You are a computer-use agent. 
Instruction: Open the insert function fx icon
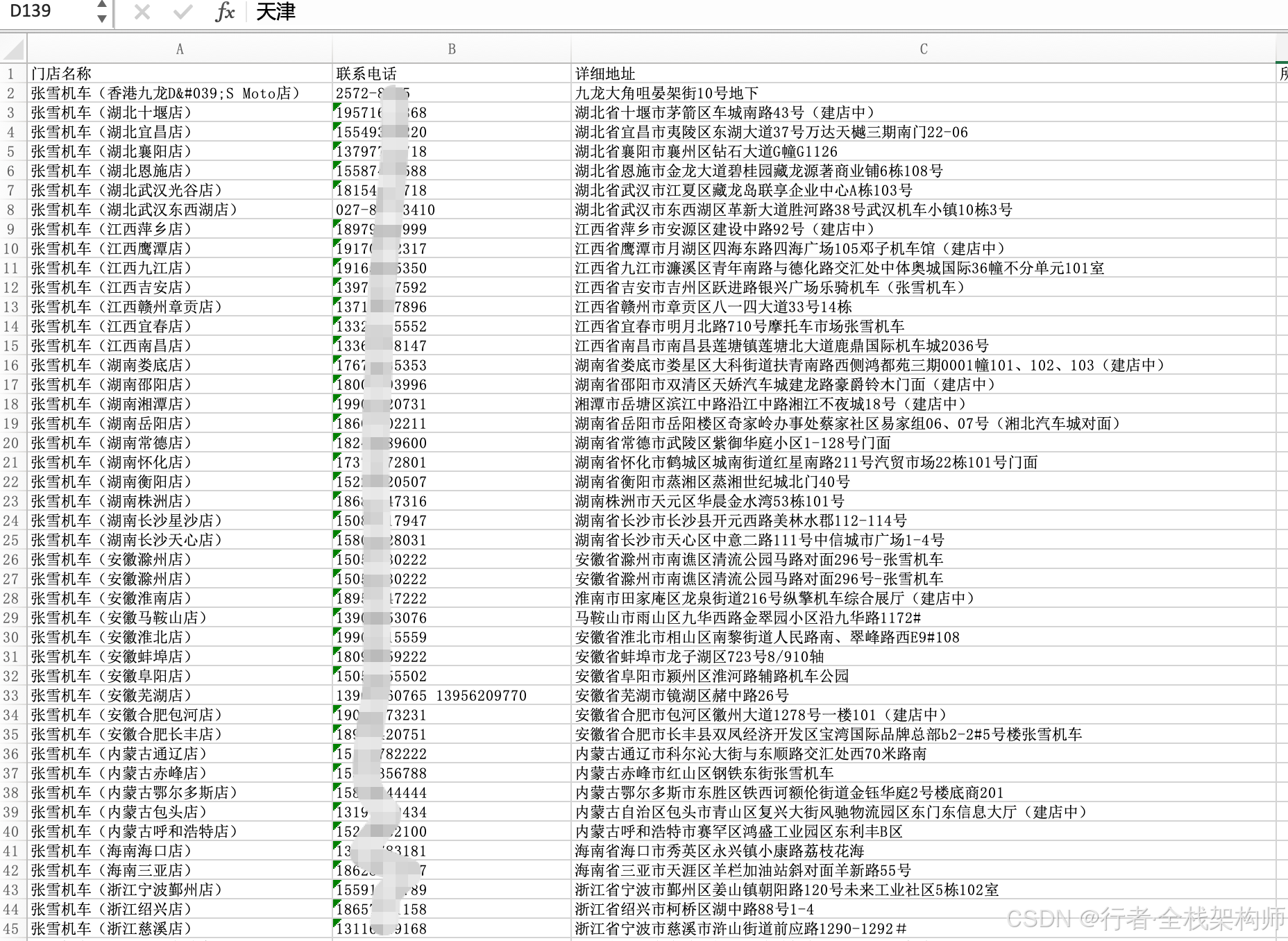tap(225, 12)
